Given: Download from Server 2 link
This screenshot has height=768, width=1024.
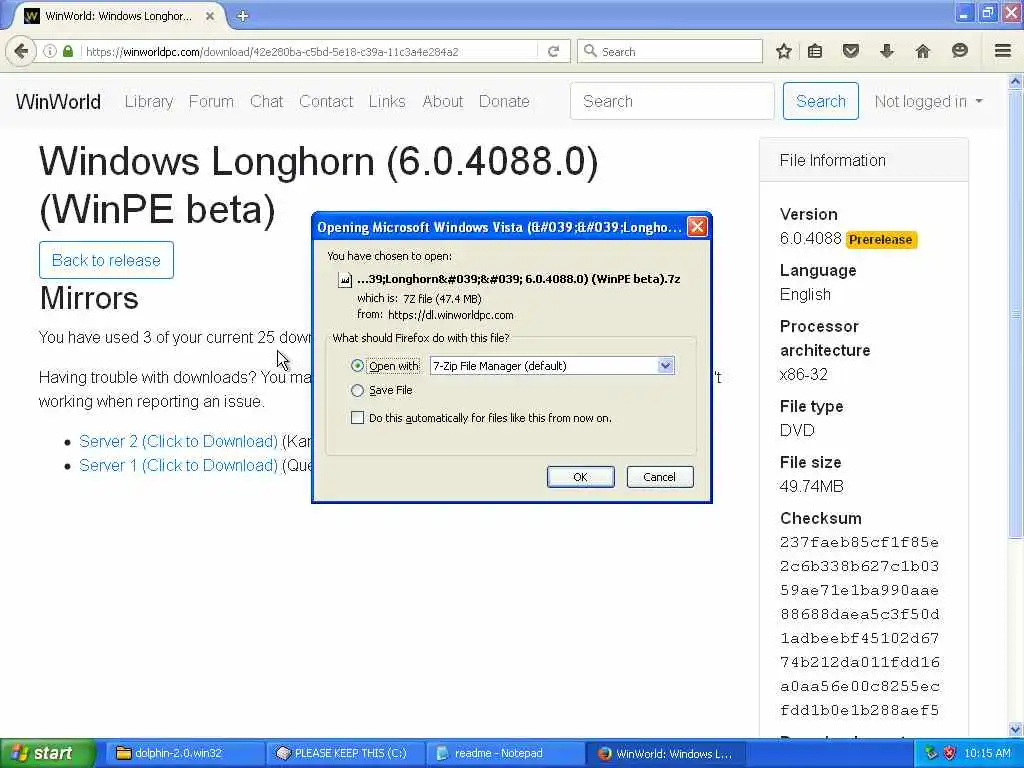Looking at the screenshot, I should (178, 441).
